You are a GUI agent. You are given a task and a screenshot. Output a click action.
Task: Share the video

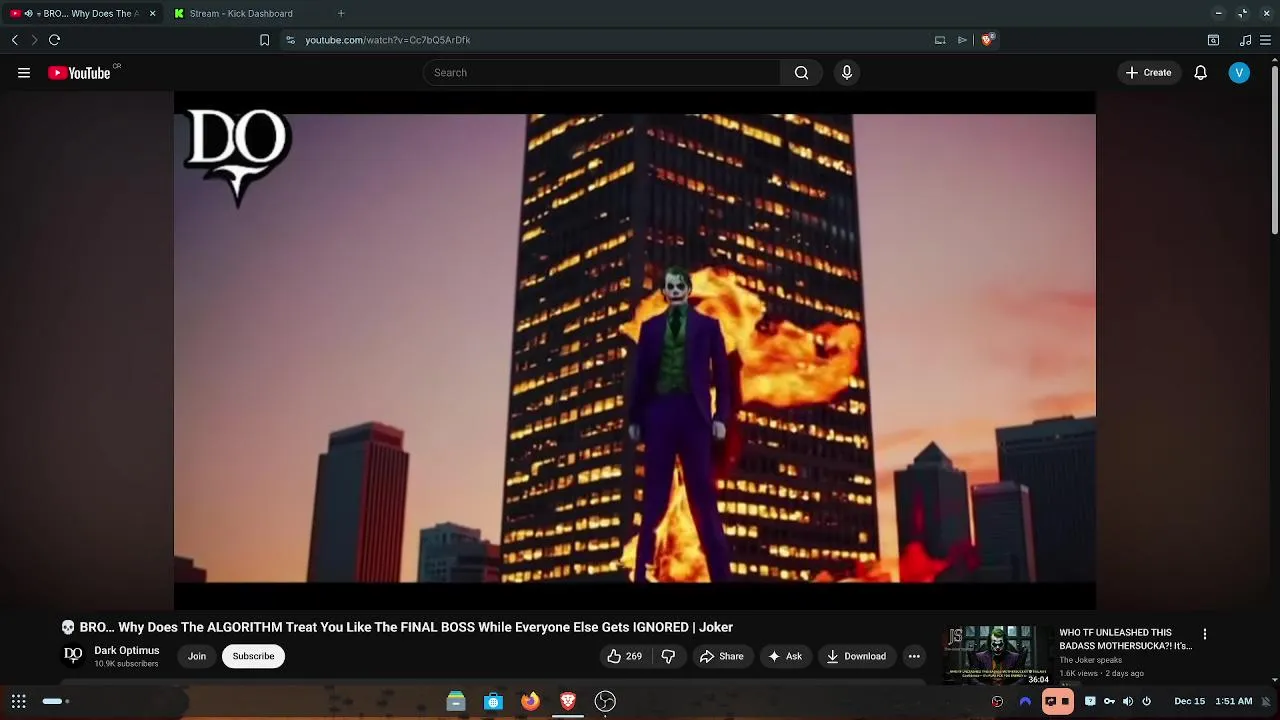tap(721, 656)
